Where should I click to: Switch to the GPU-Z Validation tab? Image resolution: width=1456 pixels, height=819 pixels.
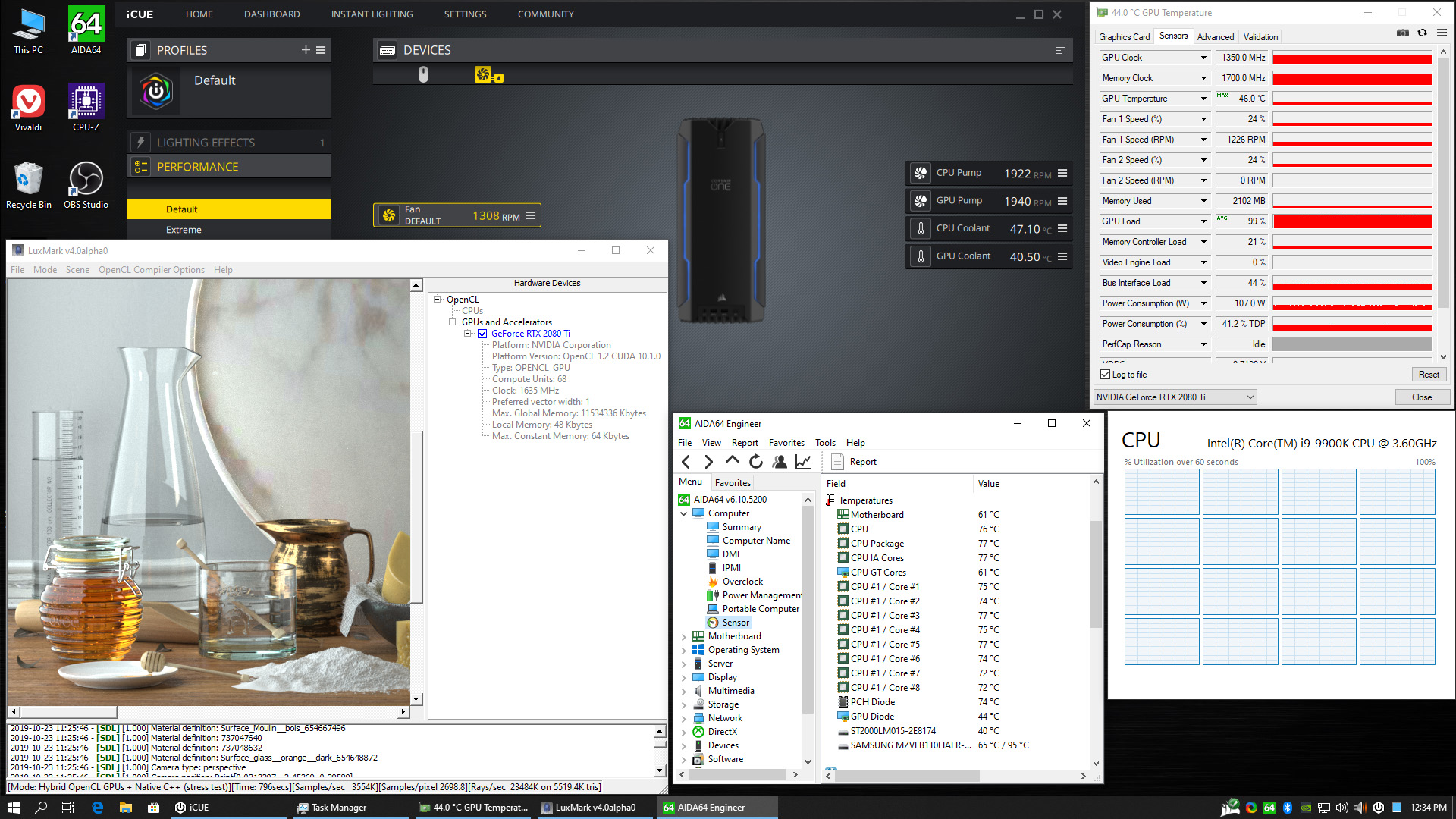coord(1260,37)
